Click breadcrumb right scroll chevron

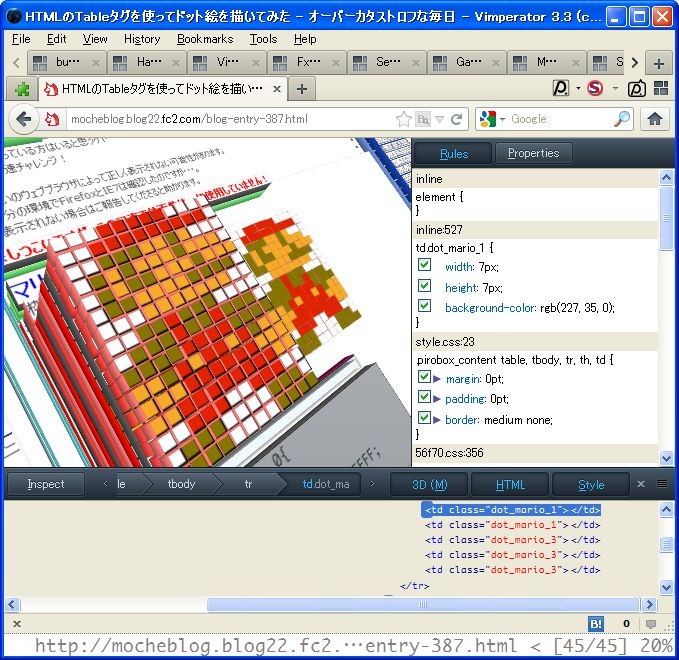tap(372, 484)
